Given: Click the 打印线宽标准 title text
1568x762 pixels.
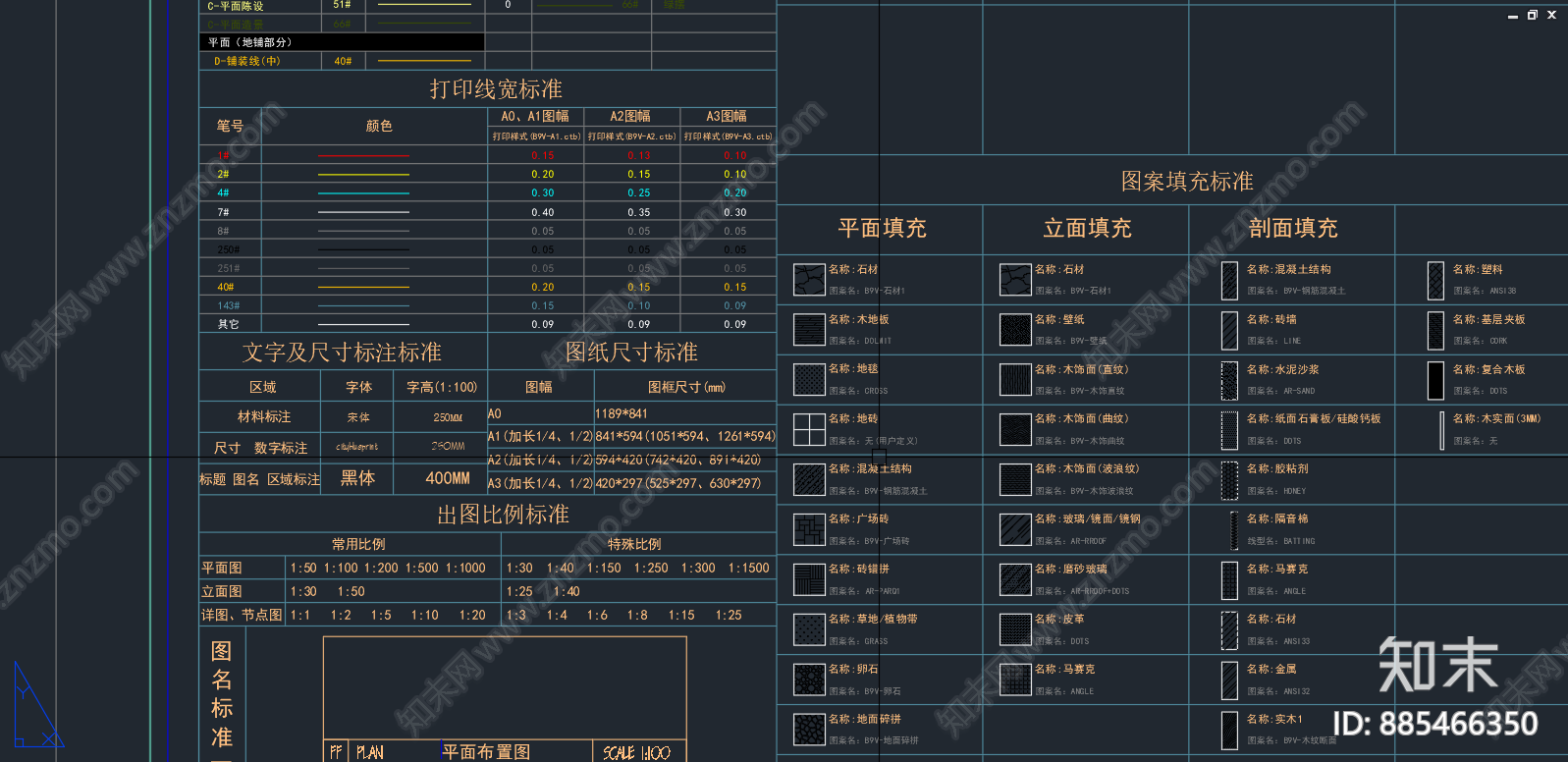Looking at the screenshot, I should (496, 89).
